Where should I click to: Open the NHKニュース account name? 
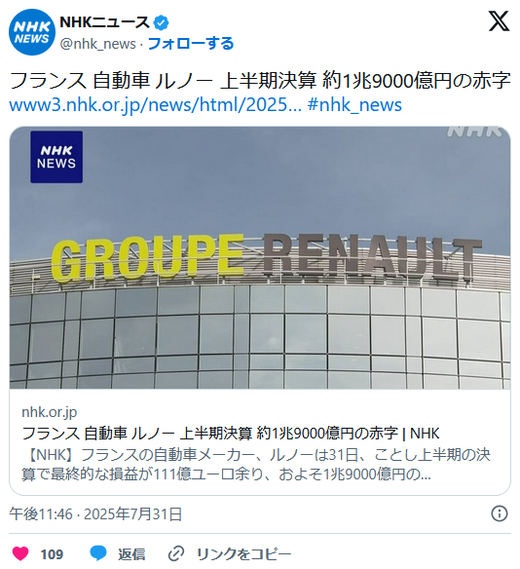105,23
